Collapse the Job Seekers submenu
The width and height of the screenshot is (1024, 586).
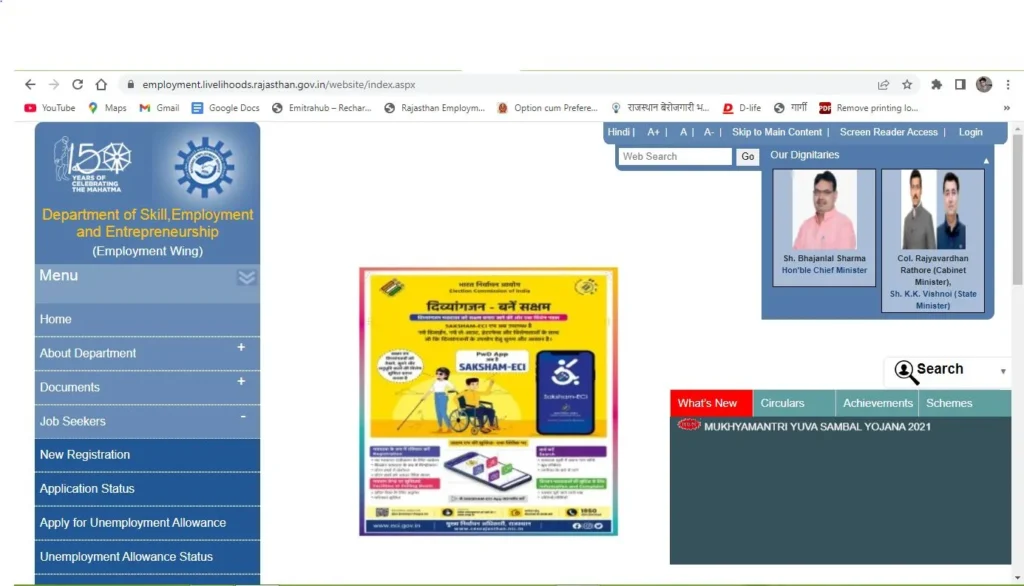243,417
